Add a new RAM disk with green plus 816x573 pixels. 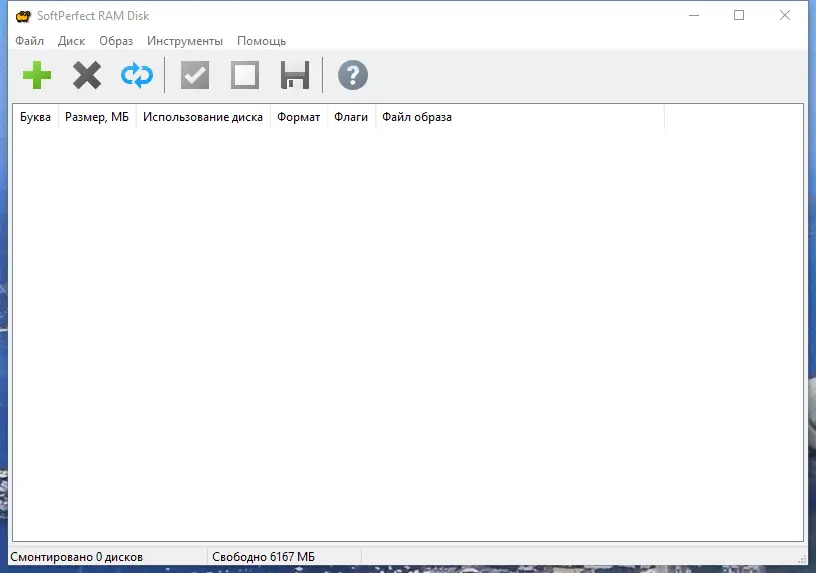pyautogui.click(x=37, y=75)
